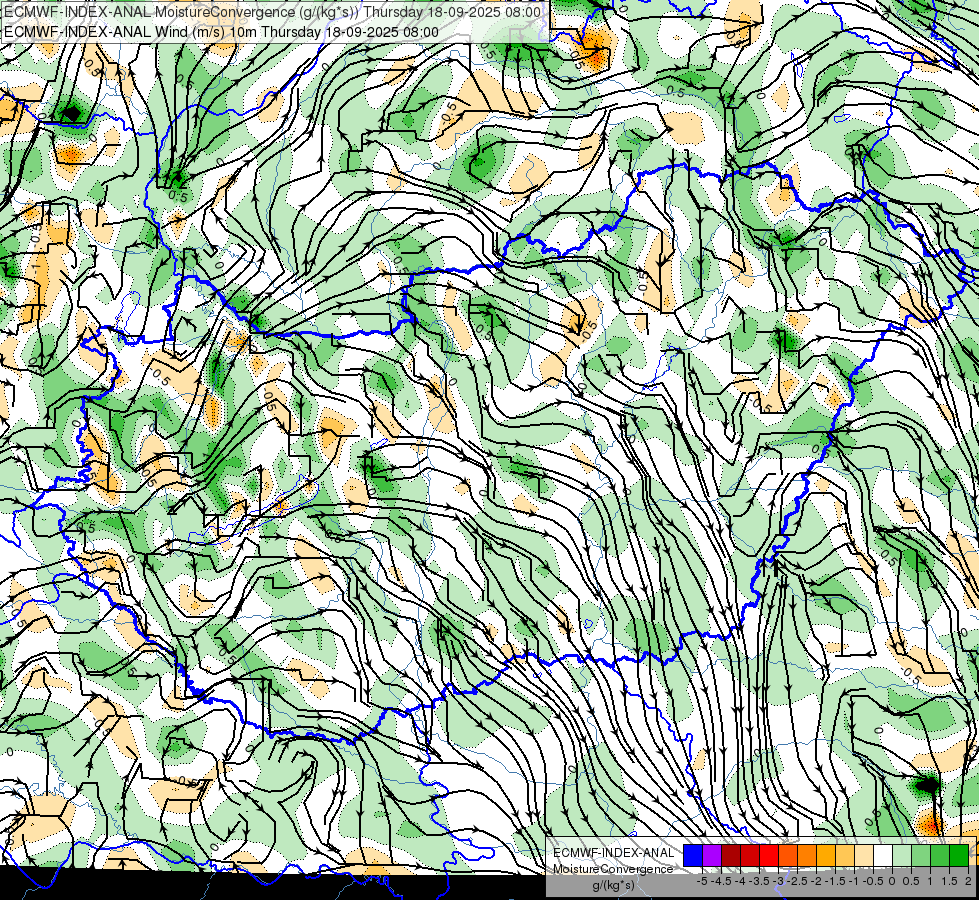Click the -1.5 tick label on the legend
This screenshot has height=900, width=979.
(835, 881)
